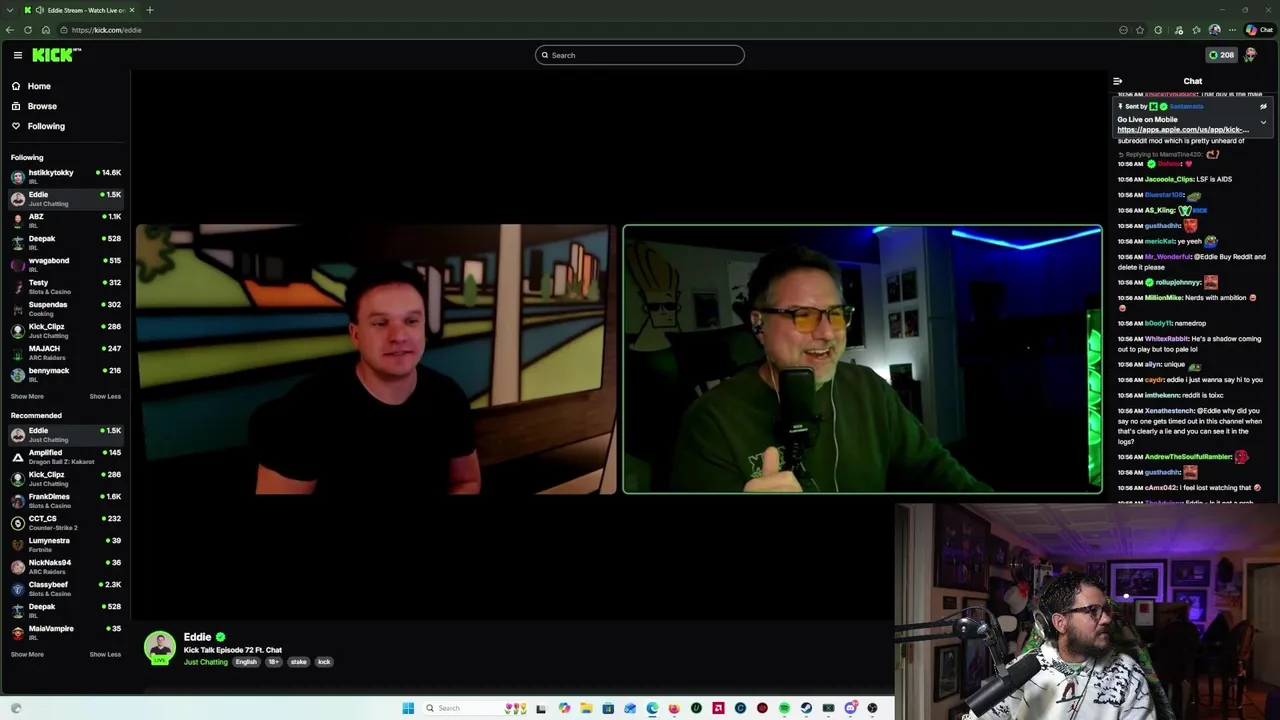
Task: Open bennymack's IRL stream
Action: click(x=66, y=374)
